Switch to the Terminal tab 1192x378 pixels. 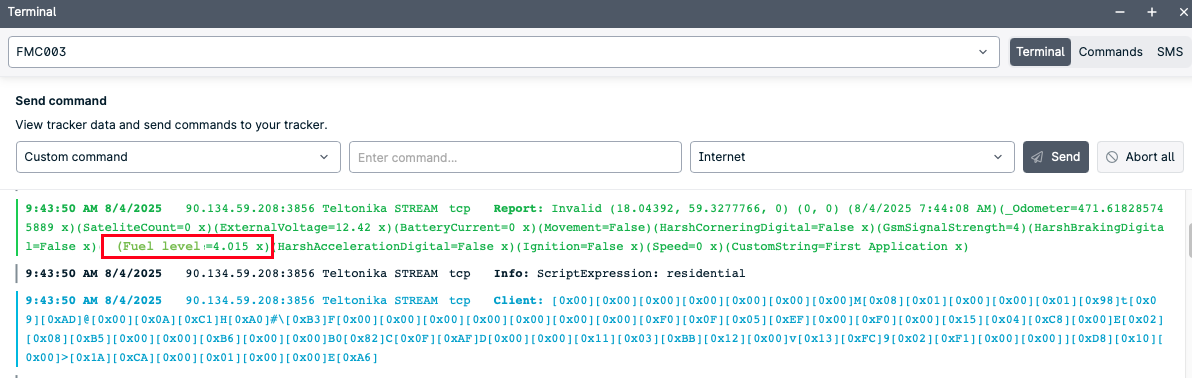1040,52
